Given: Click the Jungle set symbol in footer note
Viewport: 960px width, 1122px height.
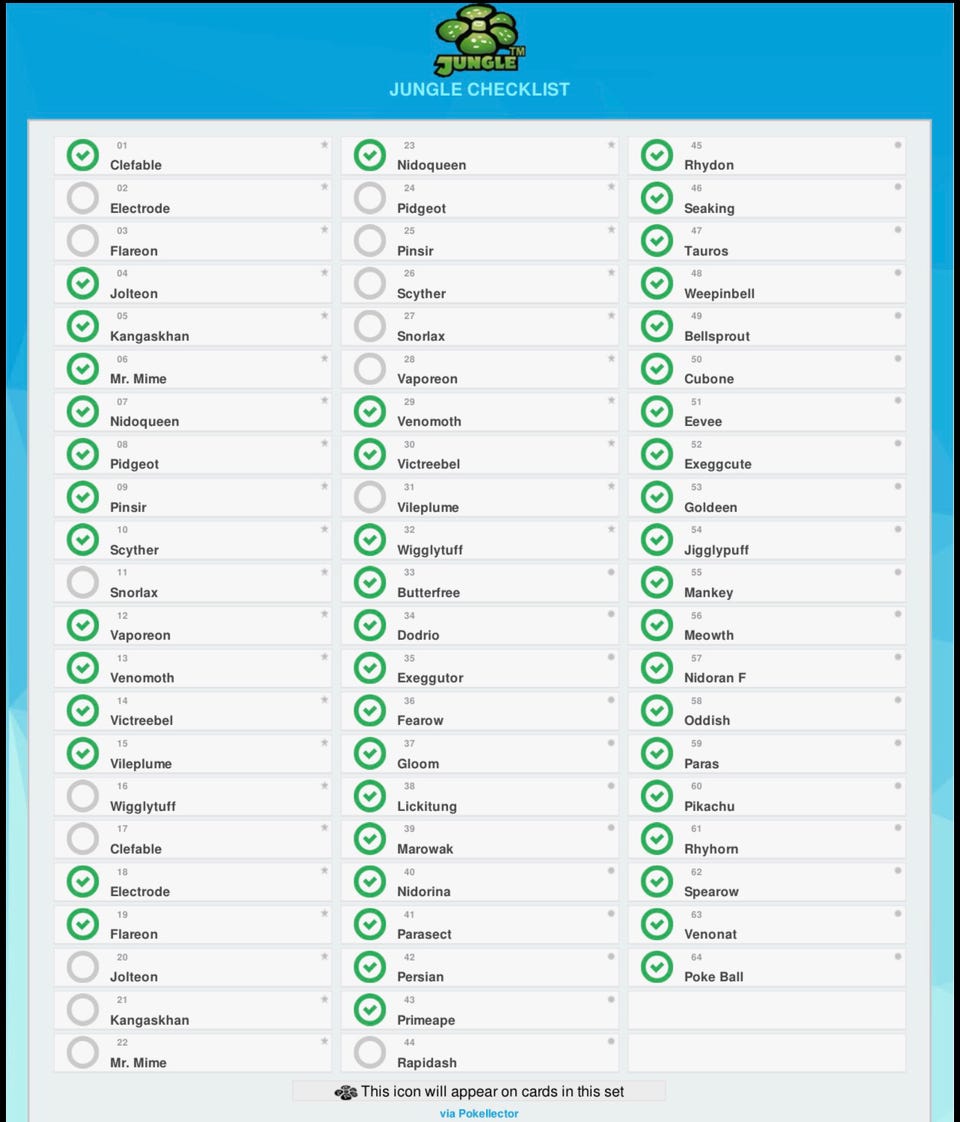Looking at the screenshot, I should point(345,1092).
